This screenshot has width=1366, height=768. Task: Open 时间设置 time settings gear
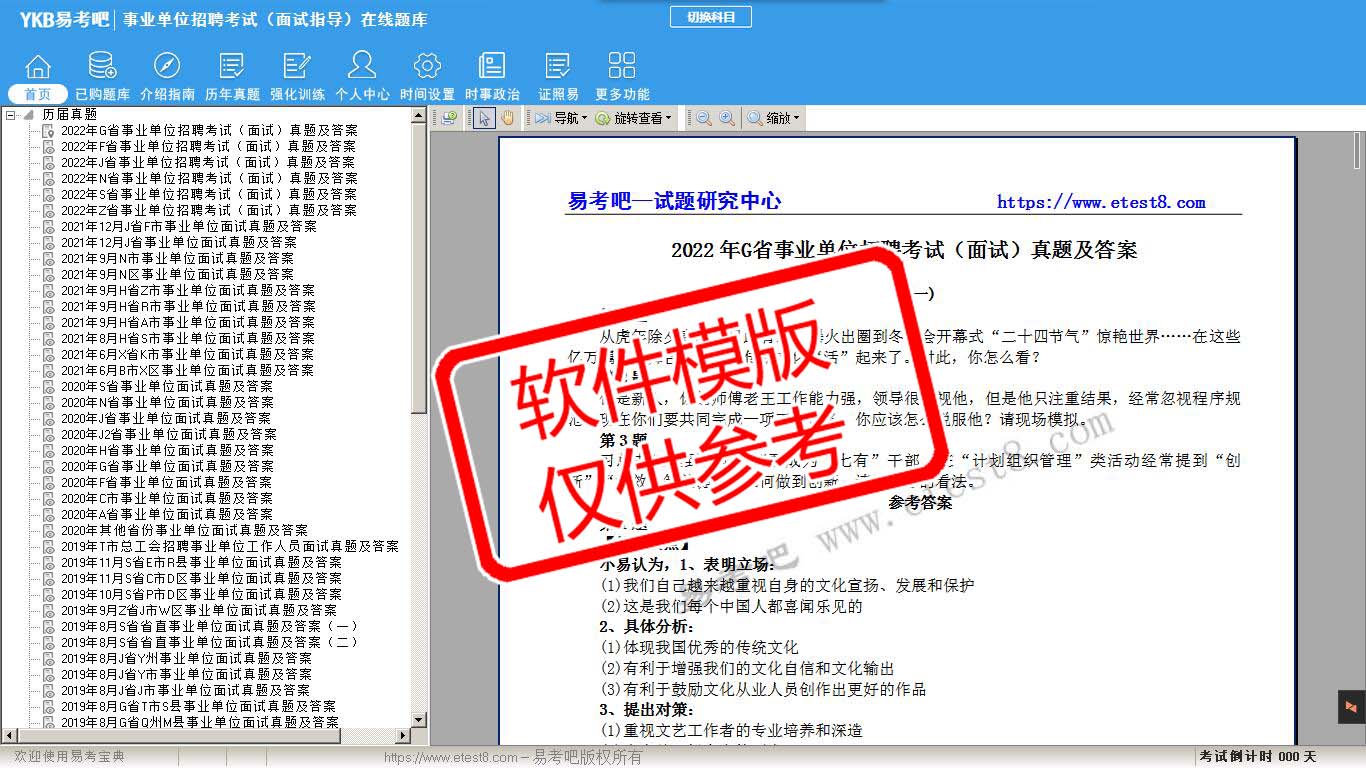(427, 77)
